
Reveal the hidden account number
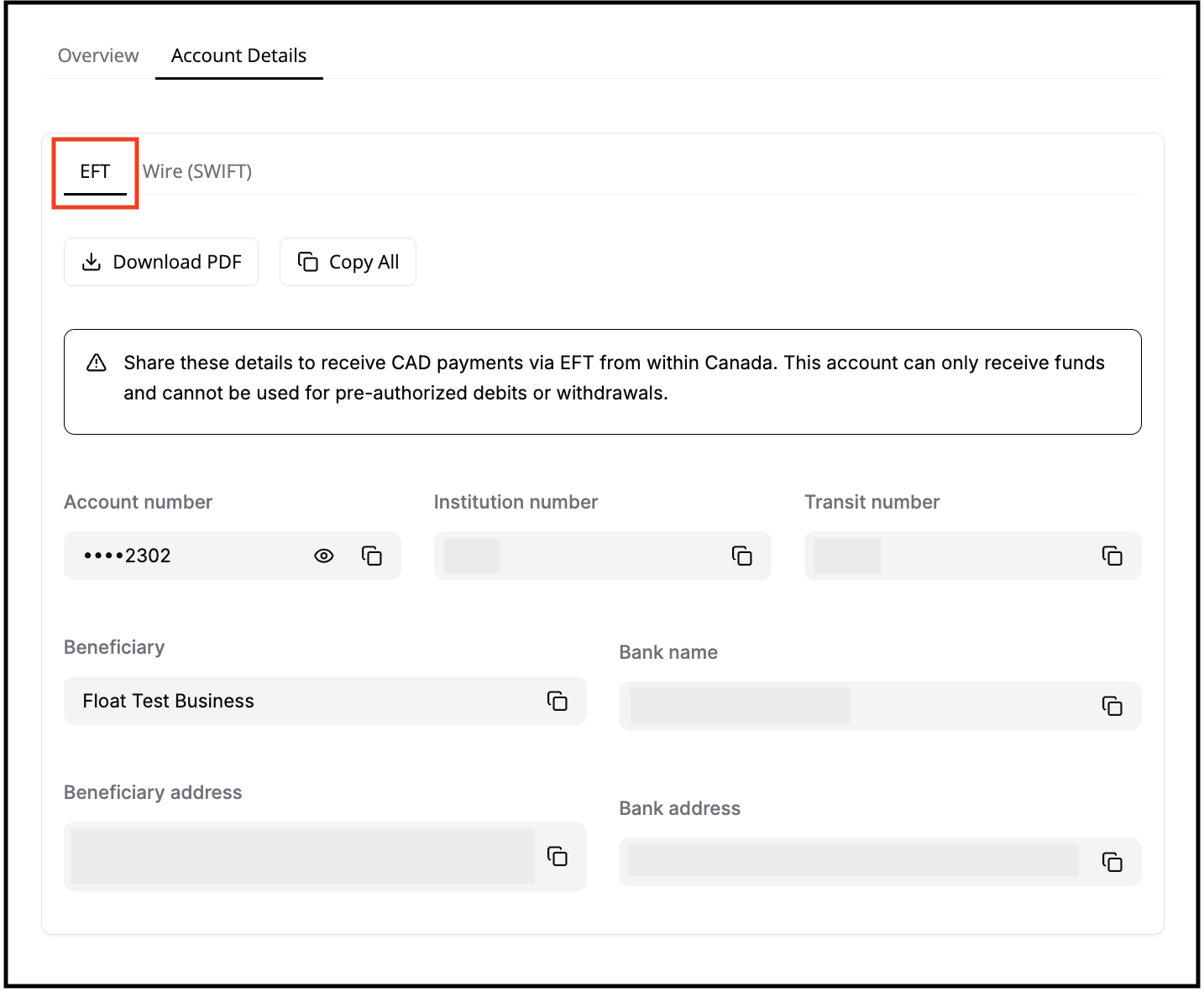tap(324, 556)
